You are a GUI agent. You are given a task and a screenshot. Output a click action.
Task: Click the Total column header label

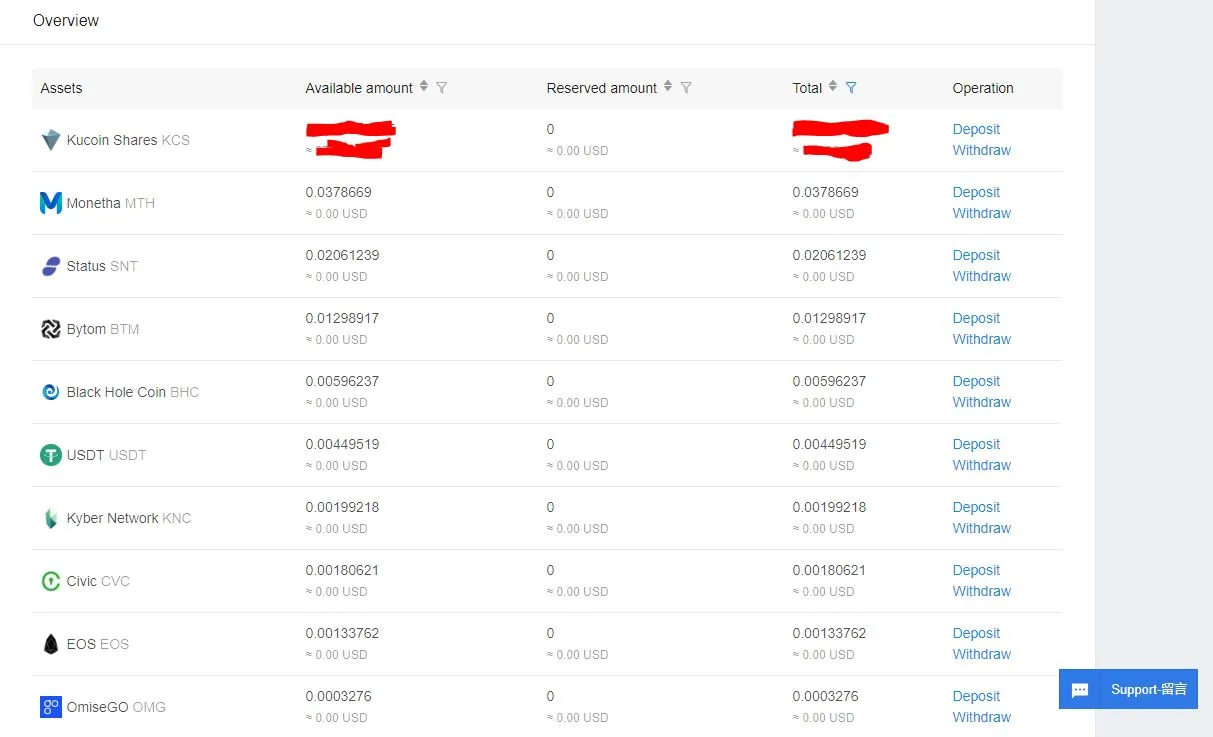coord(807,88)
